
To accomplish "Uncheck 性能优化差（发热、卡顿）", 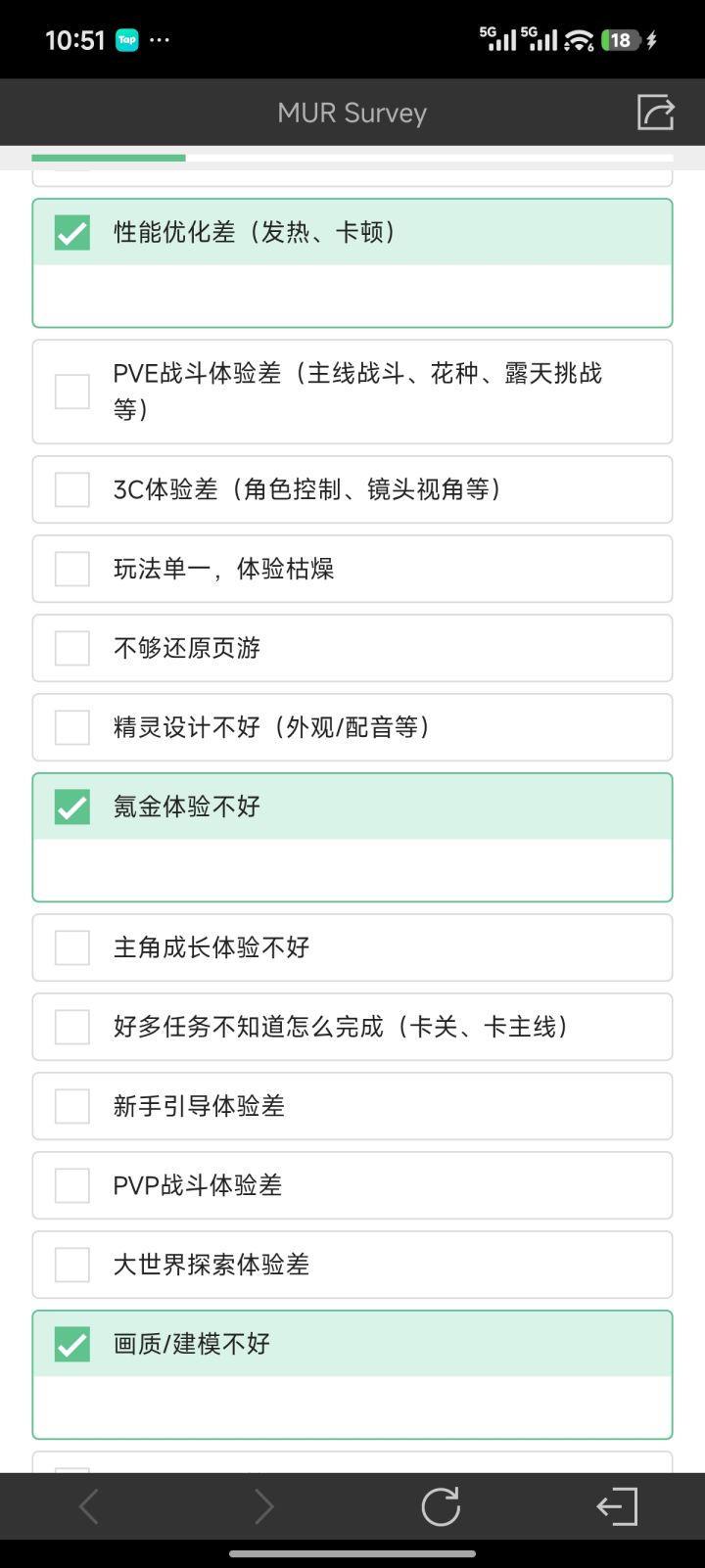I will [x=72, y=232].
